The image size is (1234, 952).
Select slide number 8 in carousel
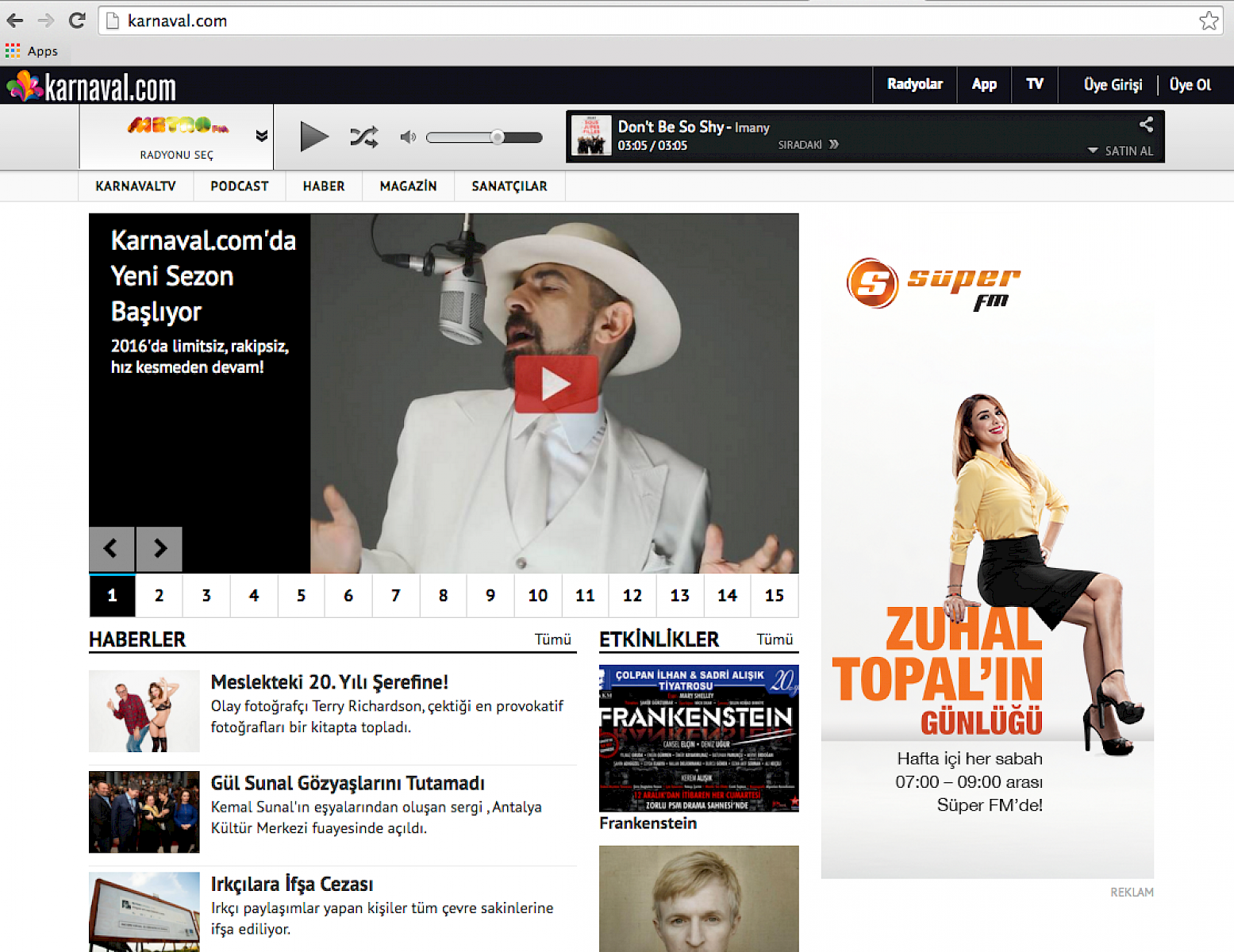[443, 596]
